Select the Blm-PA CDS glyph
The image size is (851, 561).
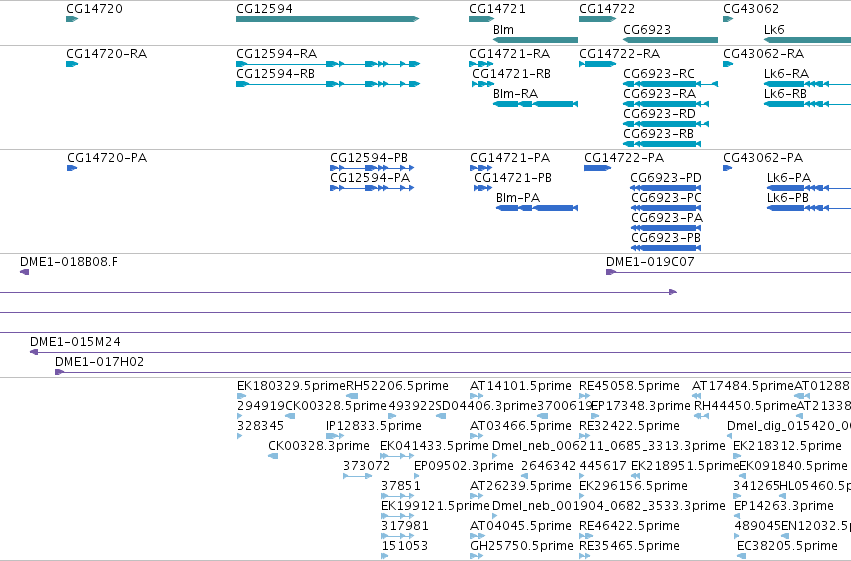(x=537, y=208)
